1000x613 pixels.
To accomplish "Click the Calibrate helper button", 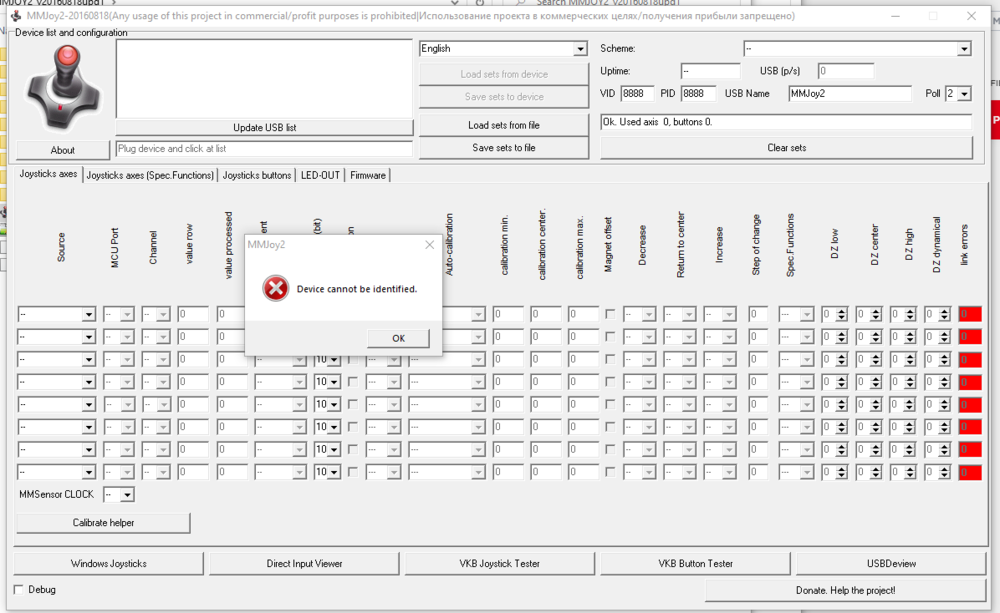I will click(103, 523).
